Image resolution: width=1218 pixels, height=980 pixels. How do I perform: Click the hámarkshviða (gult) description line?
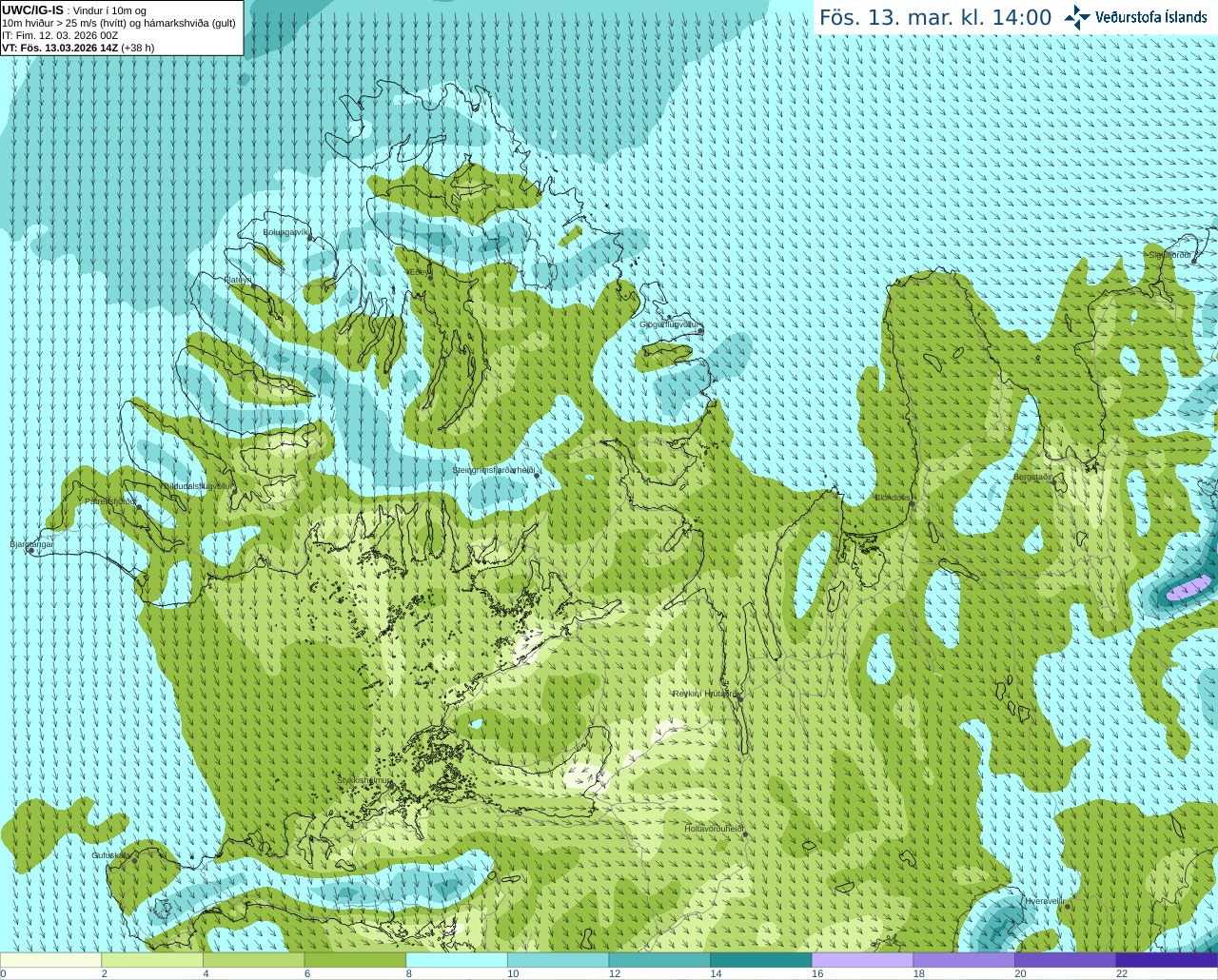click(x=119, y=23)
